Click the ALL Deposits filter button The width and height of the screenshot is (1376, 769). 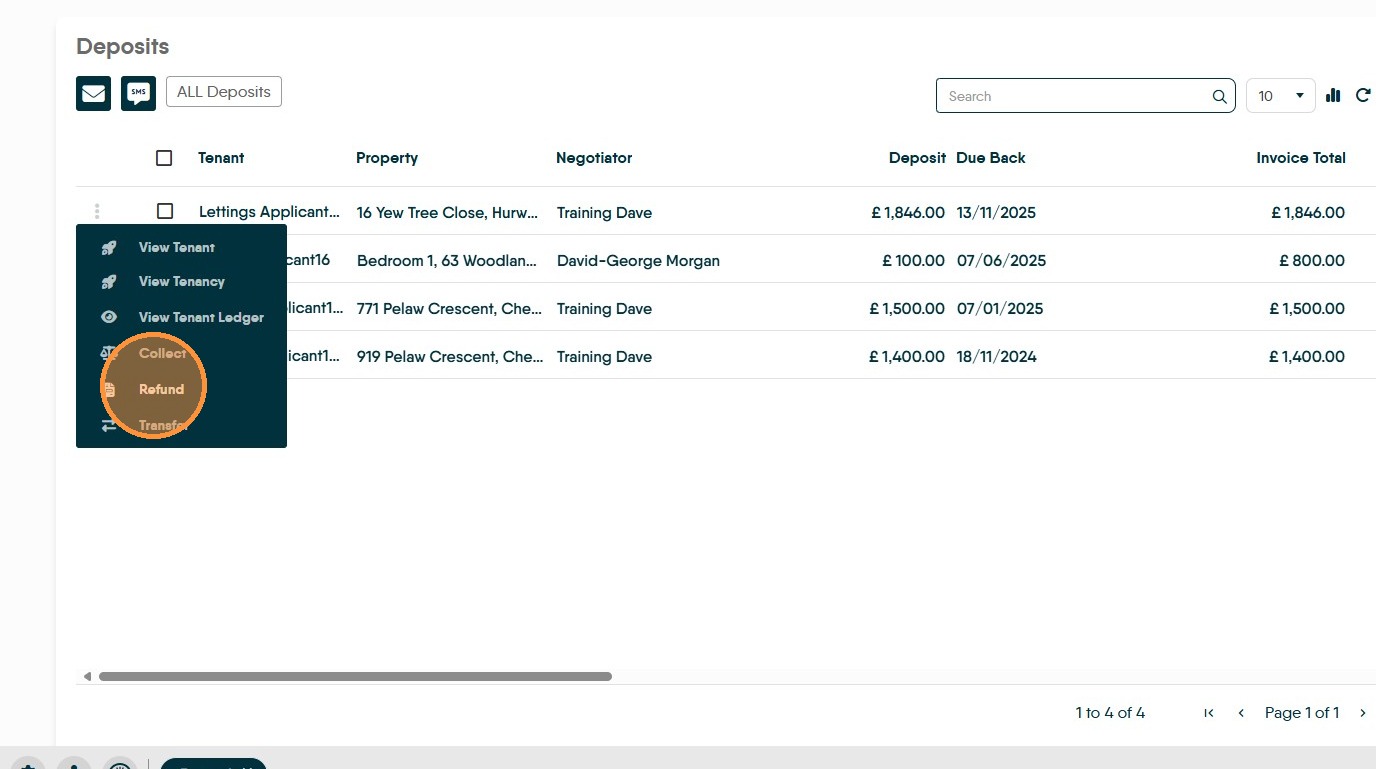coord(224,92)
